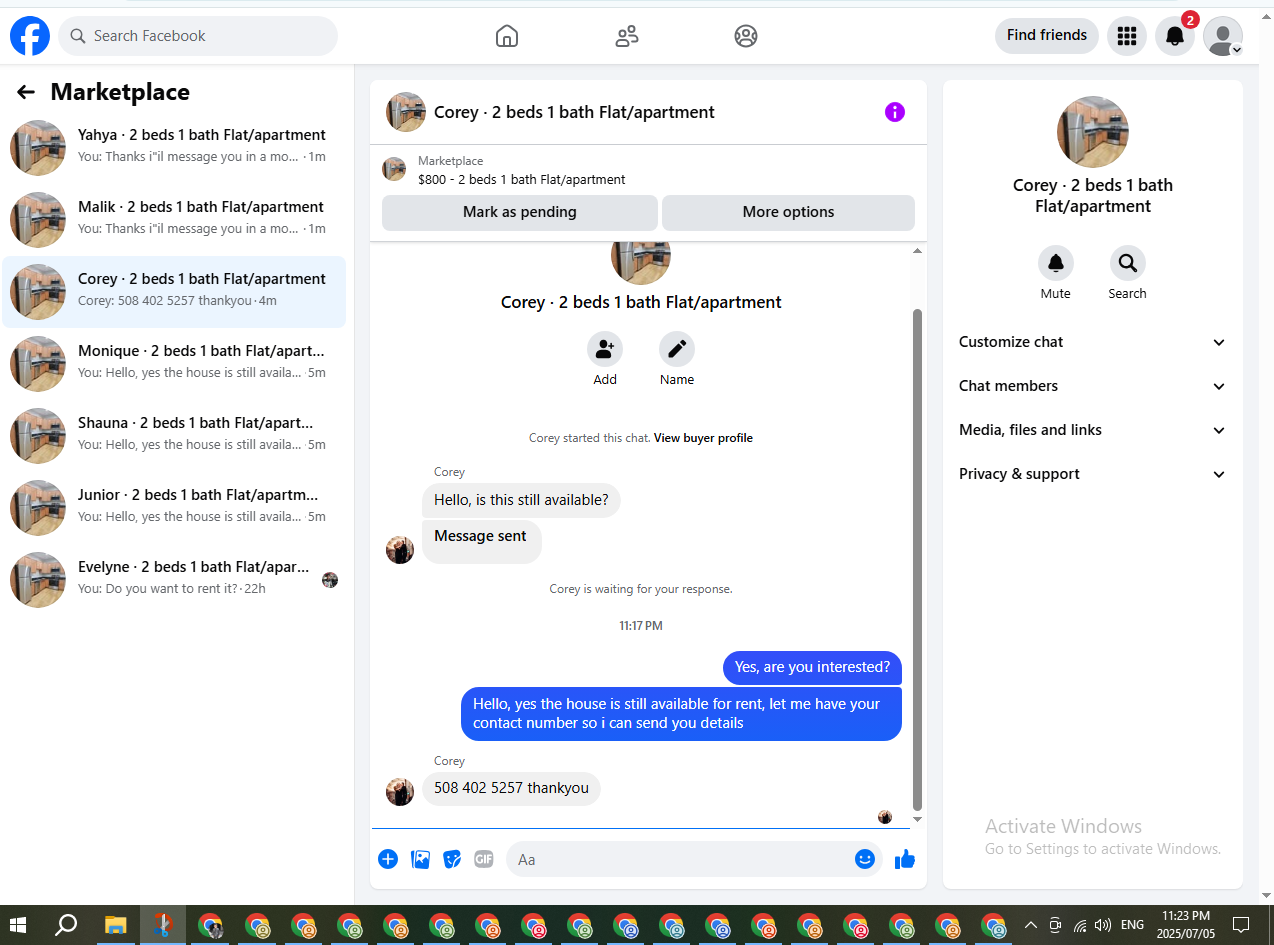Go back using the Marketplace arrow

[x=26, y=92]
